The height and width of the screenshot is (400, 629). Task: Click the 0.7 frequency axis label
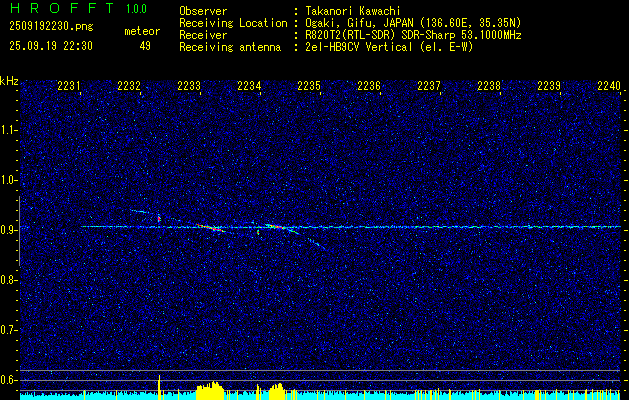click(x=8, y=330)
